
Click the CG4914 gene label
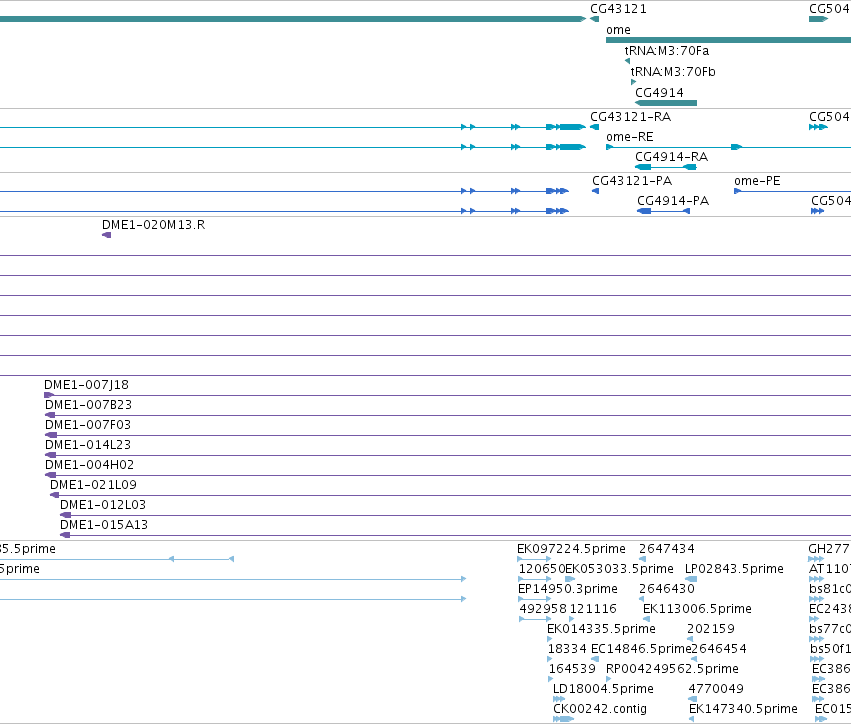click(659, 93)
